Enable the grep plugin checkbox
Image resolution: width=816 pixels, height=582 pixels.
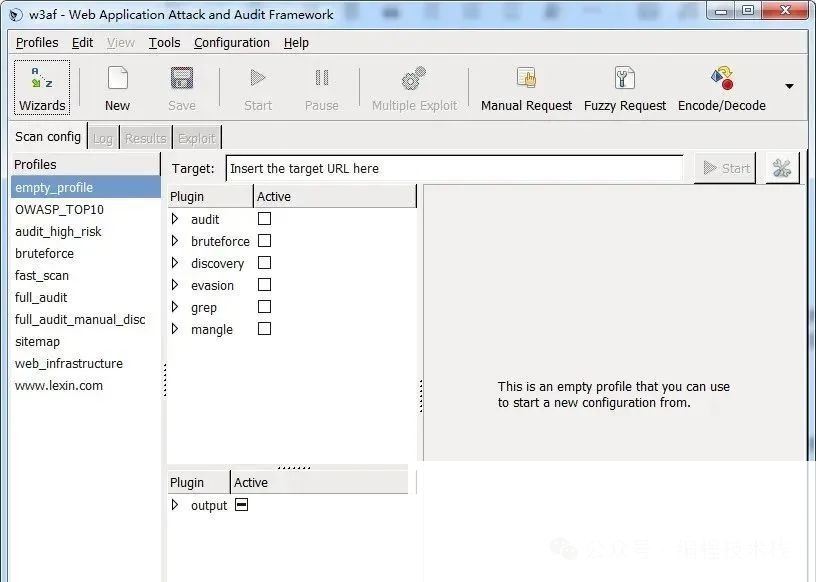point(264,307)
